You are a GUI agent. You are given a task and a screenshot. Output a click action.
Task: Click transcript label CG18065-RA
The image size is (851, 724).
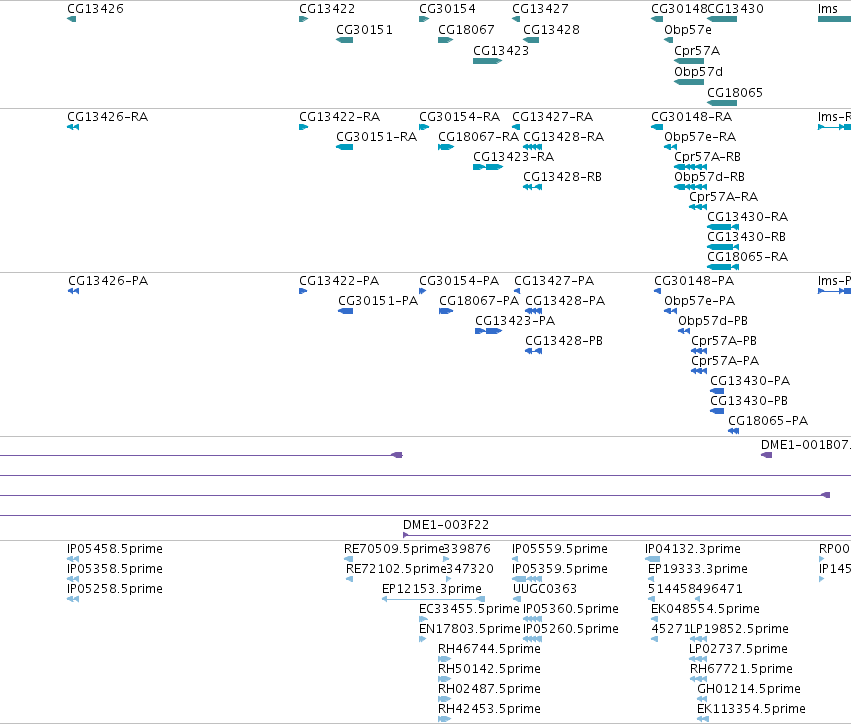[747, 257]
